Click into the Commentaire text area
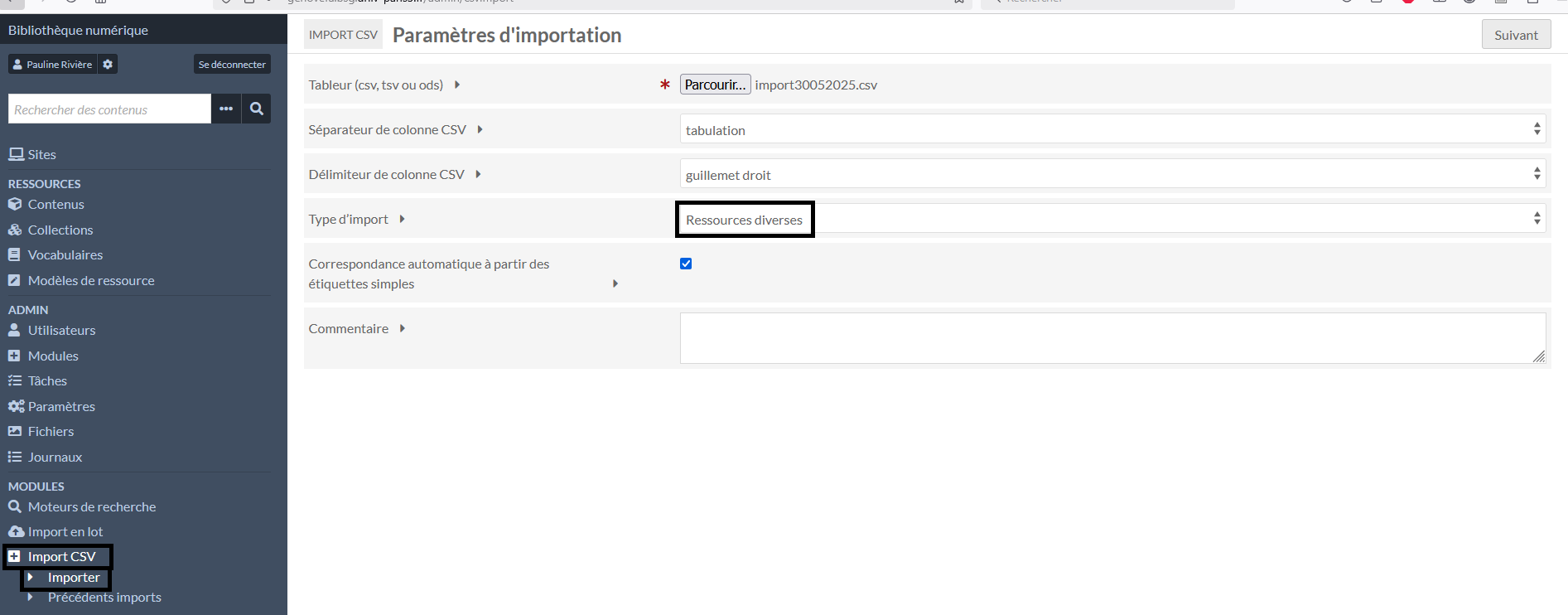Screen dimensions: 1568x615 point(1112,338)
